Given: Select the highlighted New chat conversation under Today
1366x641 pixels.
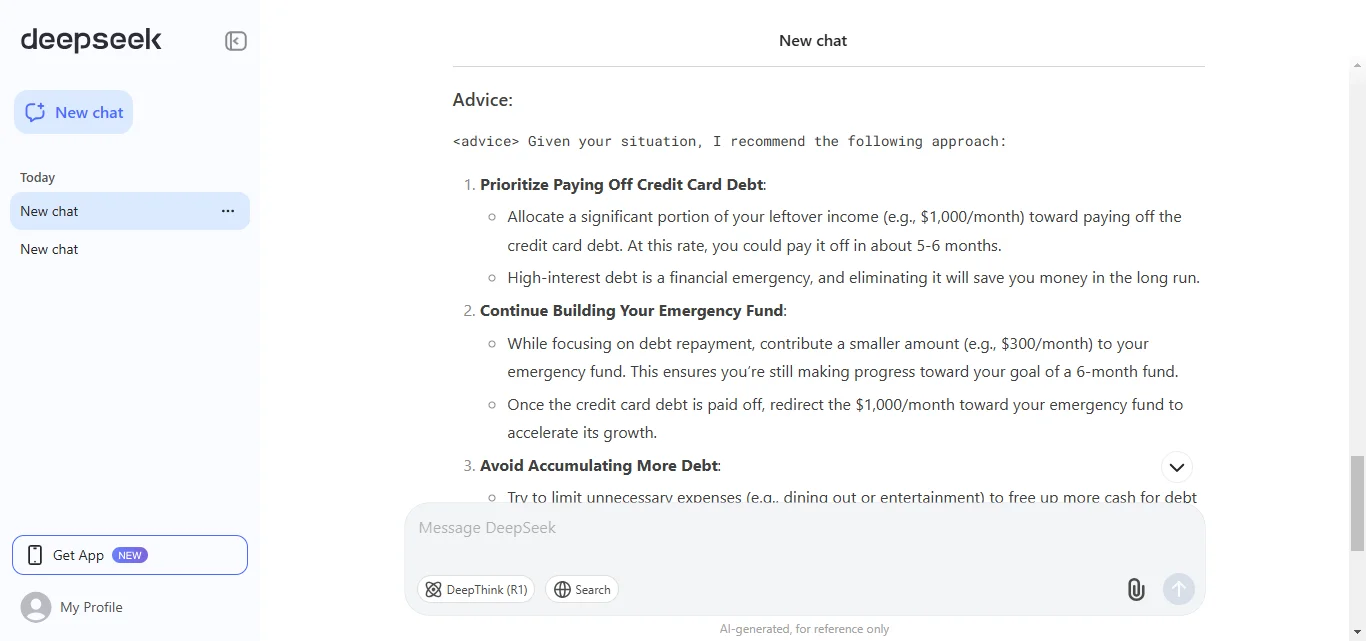Looking at the screenshot, I should 110,211.
